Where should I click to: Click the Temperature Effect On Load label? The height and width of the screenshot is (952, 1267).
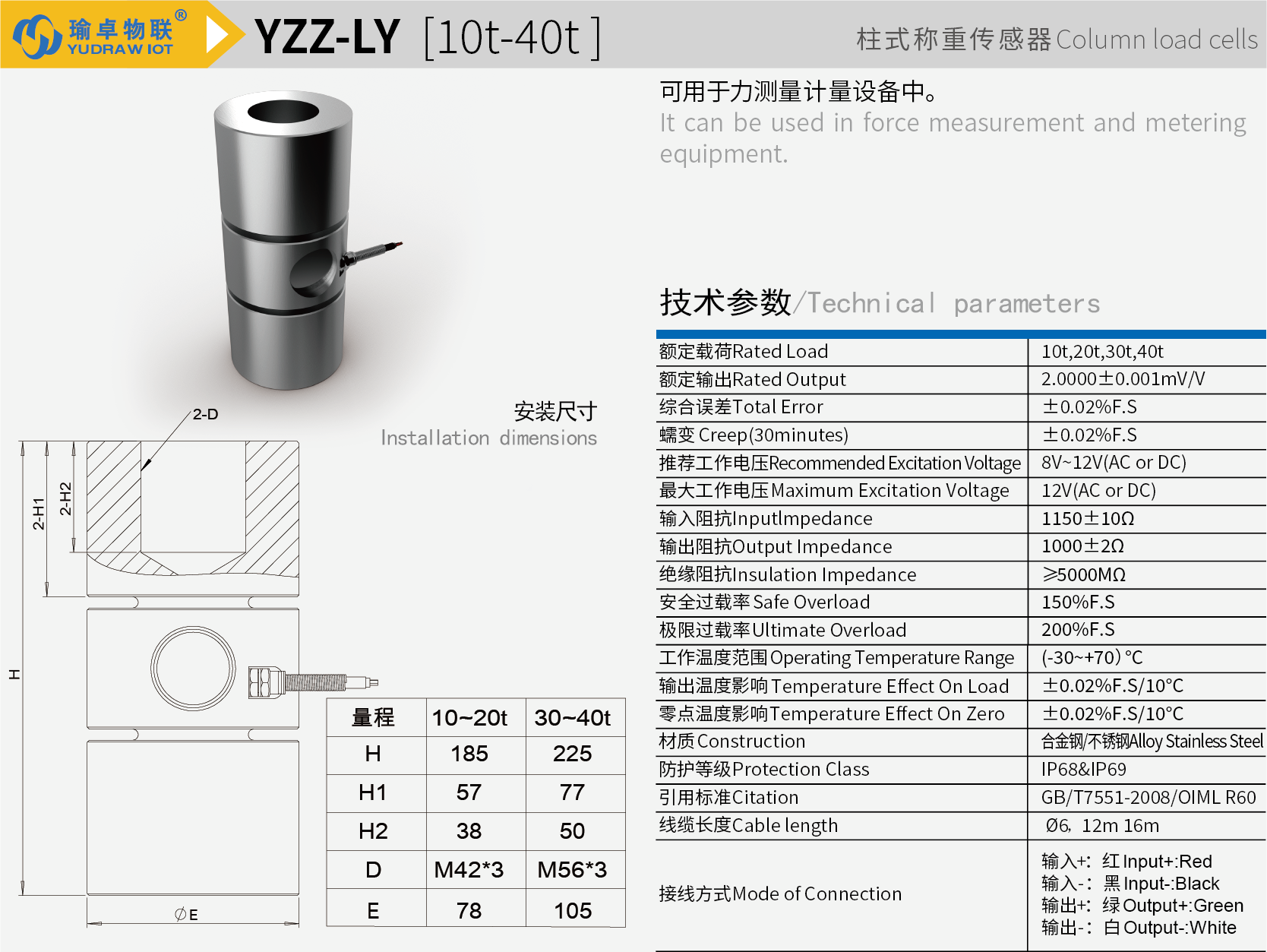click(834, 686)
